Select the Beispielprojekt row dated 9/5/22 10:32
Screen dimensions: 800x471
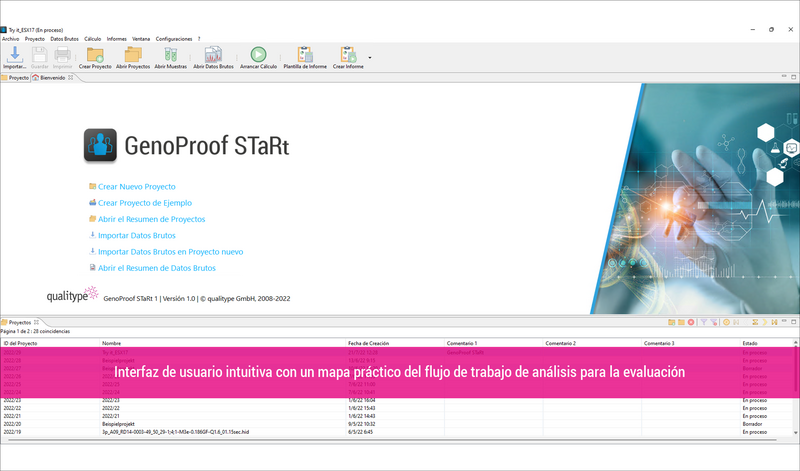coord(396,424)
